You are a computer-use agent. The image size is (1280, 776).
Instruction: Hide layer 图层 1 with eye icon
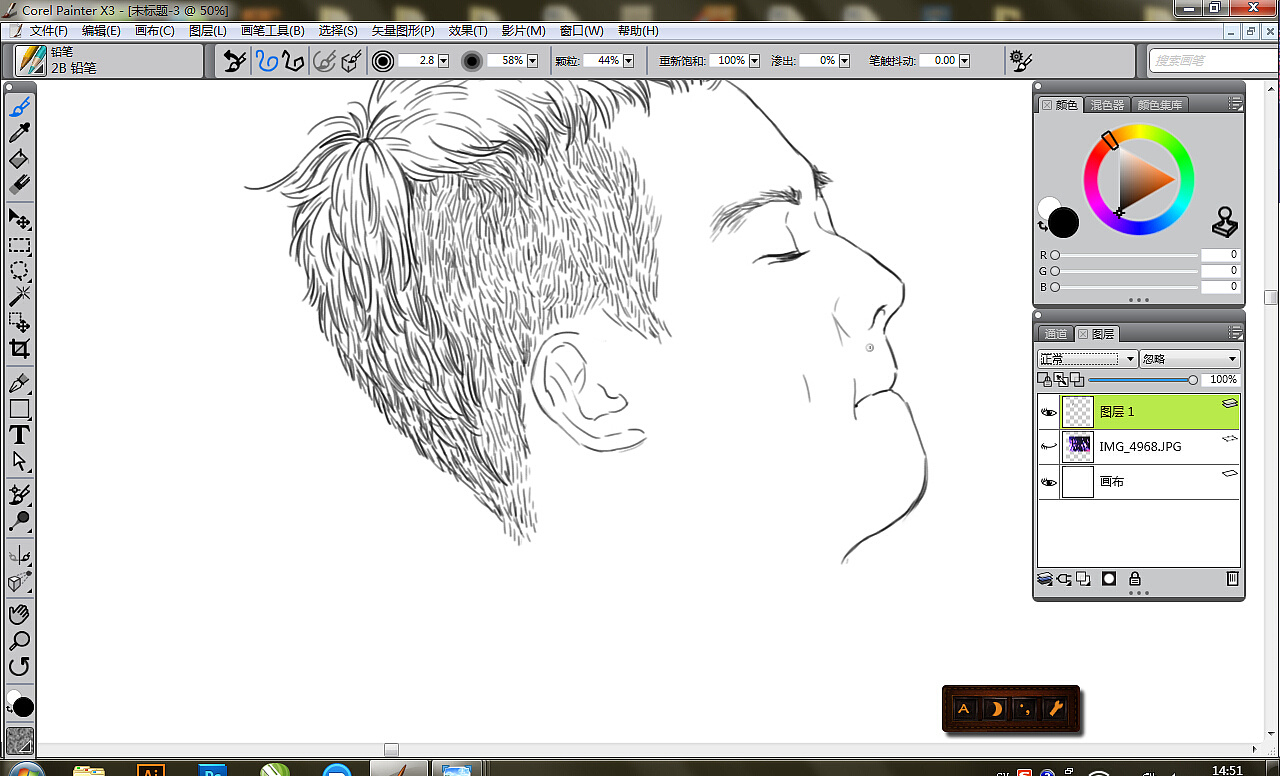(x=1048, y=412)
